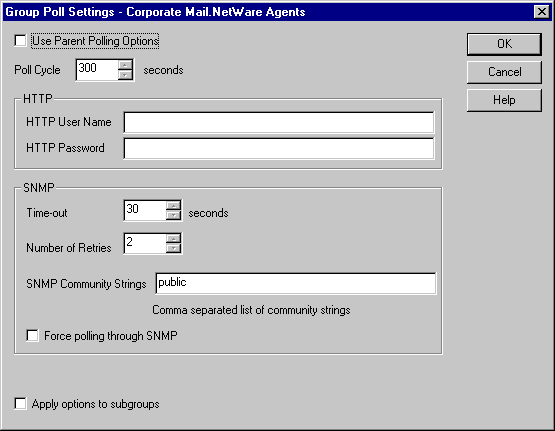This screenshot has width=555, height=431.
Task: Increase SNMP Time-out with up arrow
Action: tap(173, 206)
